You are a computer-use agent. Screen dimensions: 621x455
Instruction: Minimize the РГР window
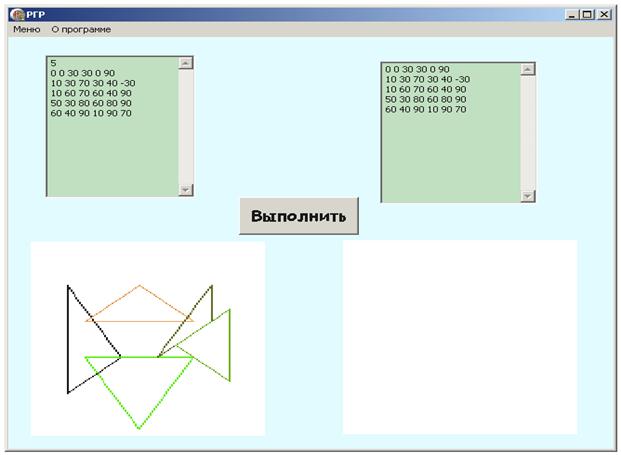coord(571,15)
